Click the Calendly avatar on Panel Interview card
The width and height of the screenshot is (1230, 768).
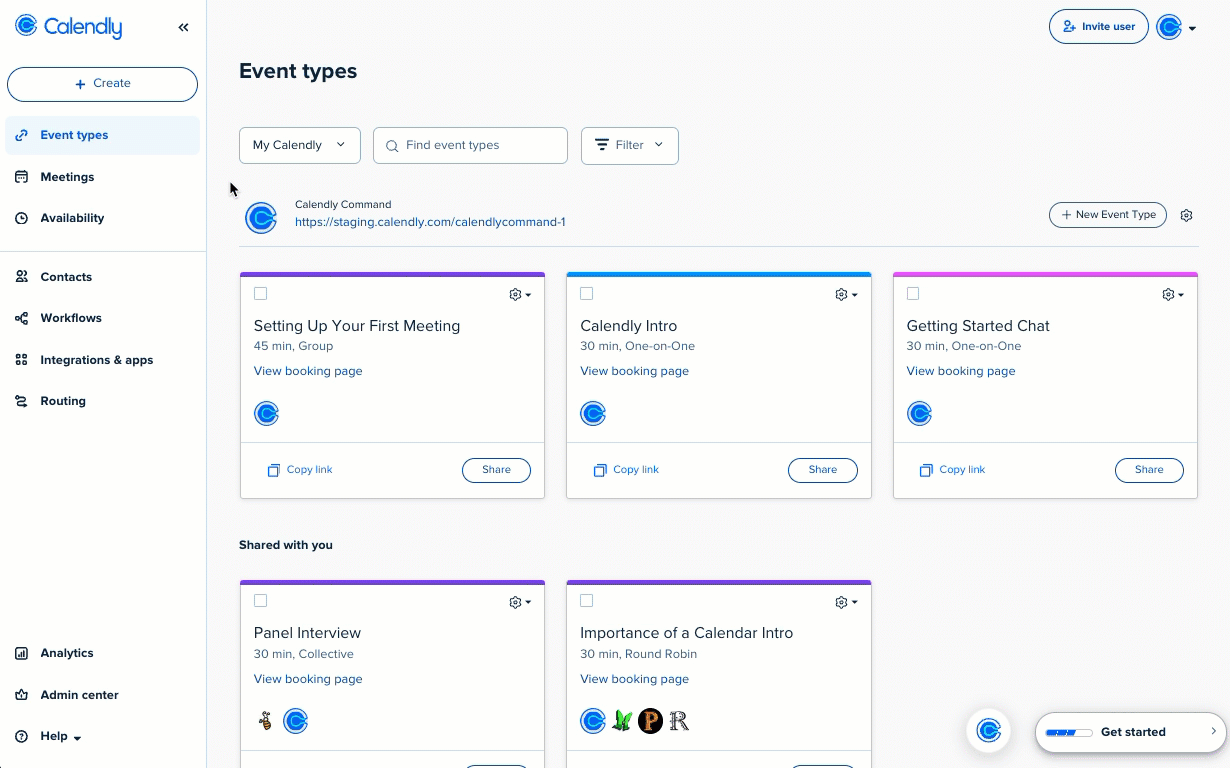click(x=295, y=721)
